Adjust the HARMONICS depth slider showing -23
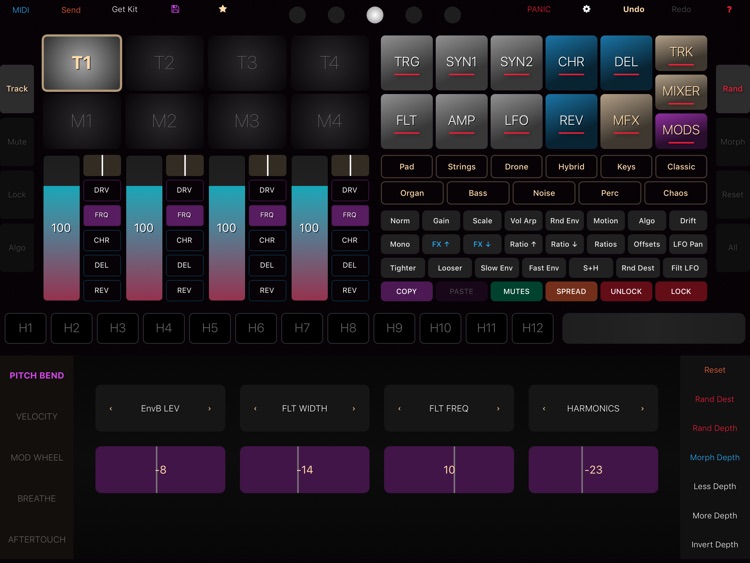Screen dimensions: 750x563 tap(593, 470)
